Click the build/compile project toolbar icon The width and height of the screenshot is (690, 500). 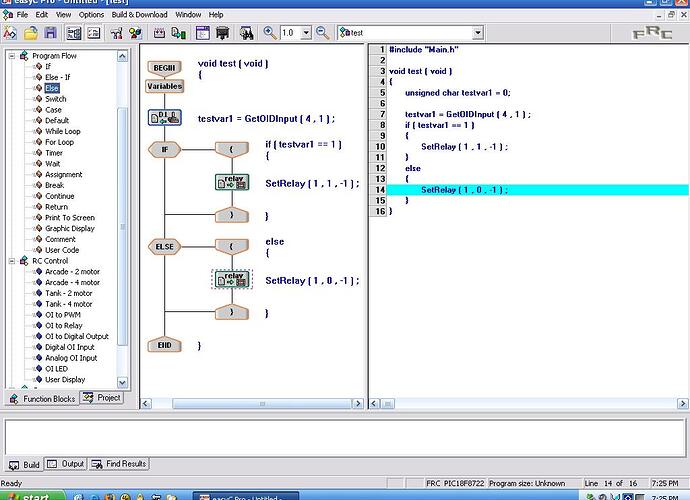[159, 33]
